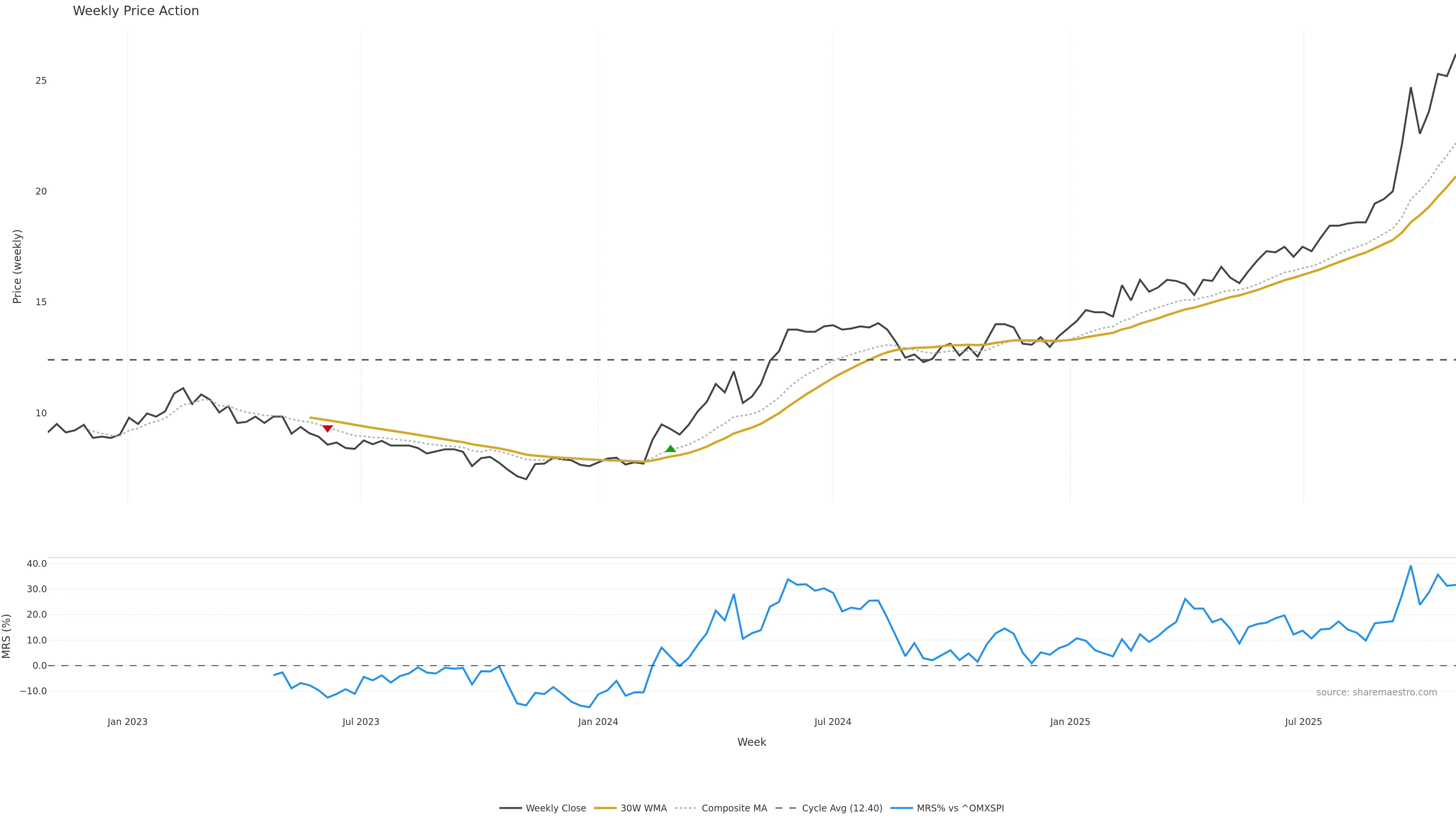The height and width of the screenshot is (819, 1456).
Task: Click the Weekly Price Action chart title
Action: [x=136, y=11]
